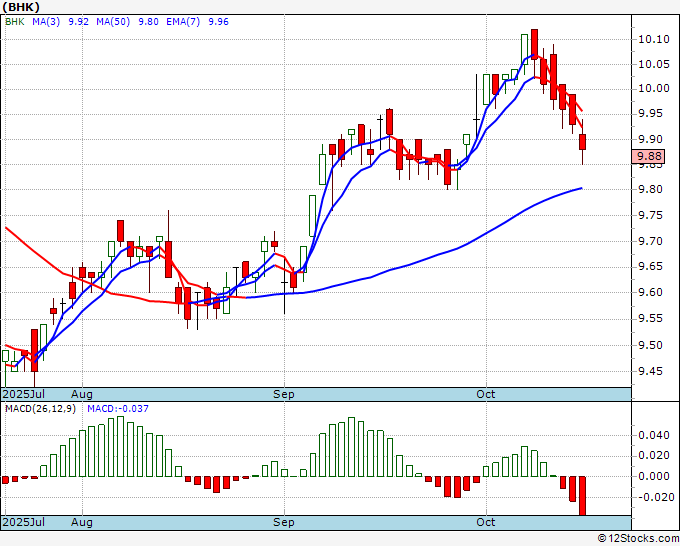Screen dimensions: 680x546
Task: Click the (BHK) chart title
Action: pyautogui.click(x=21, y=7)
